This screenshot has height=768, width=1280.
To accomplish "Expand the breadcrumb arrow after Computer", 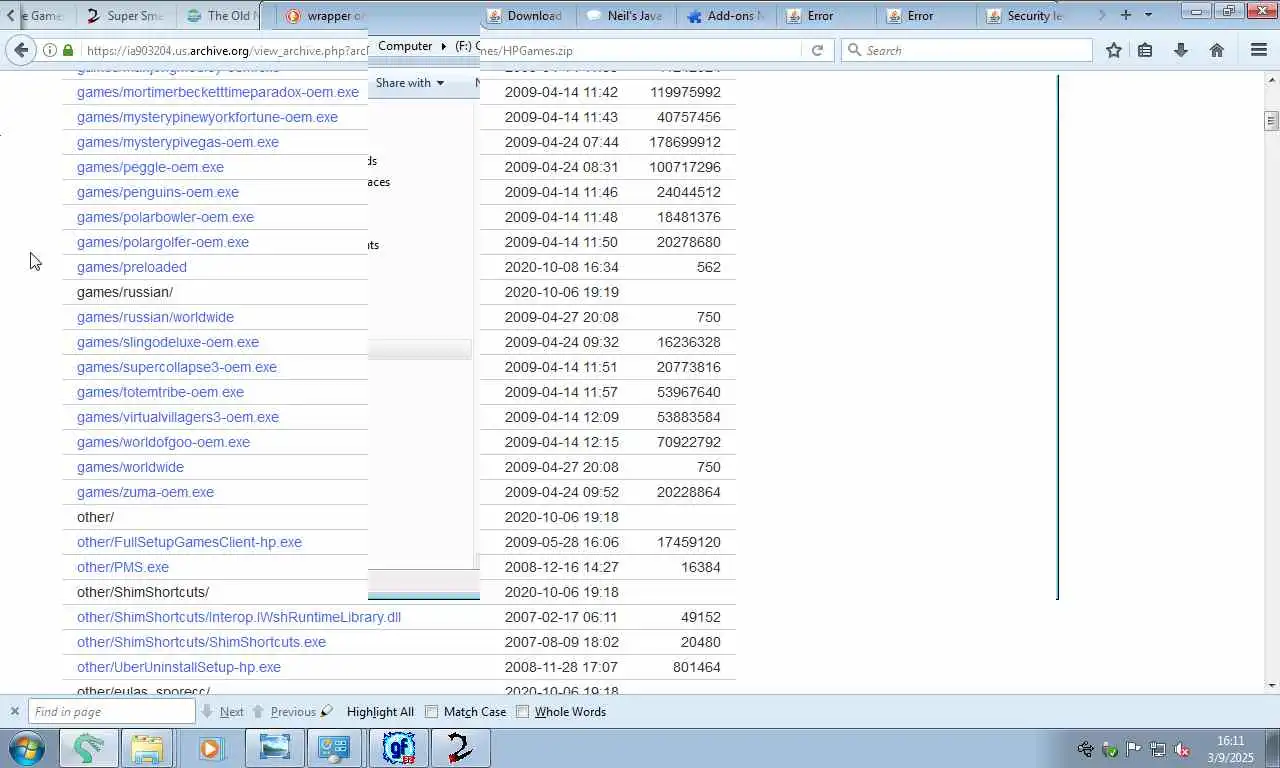I will tap(443, 46).
